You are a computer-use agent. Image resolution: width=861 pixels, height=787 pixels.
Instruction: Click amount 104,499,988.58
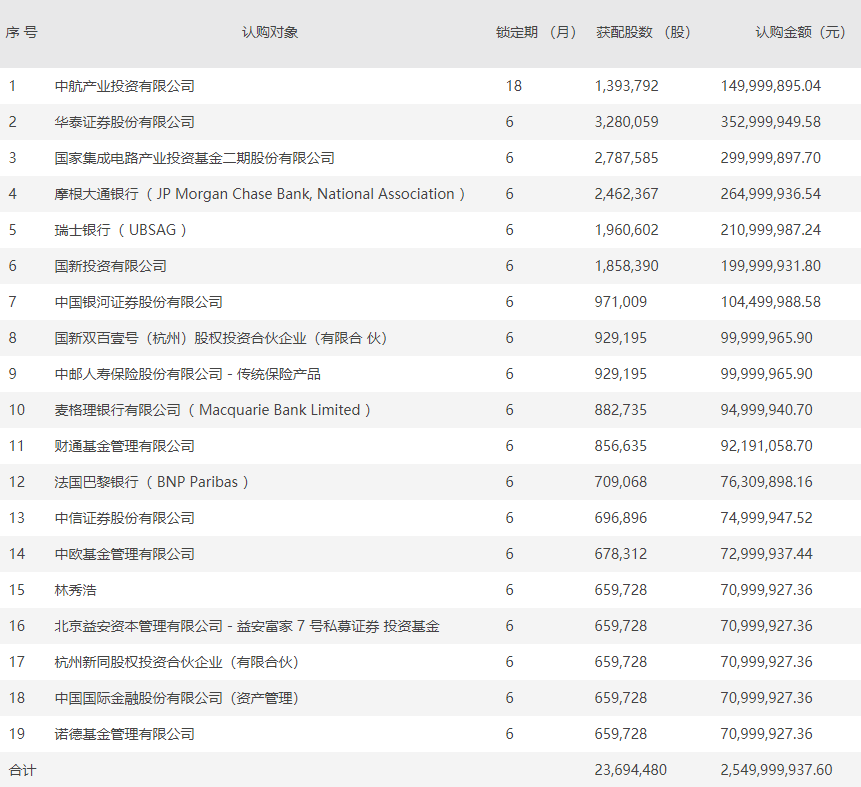[770, 302]
